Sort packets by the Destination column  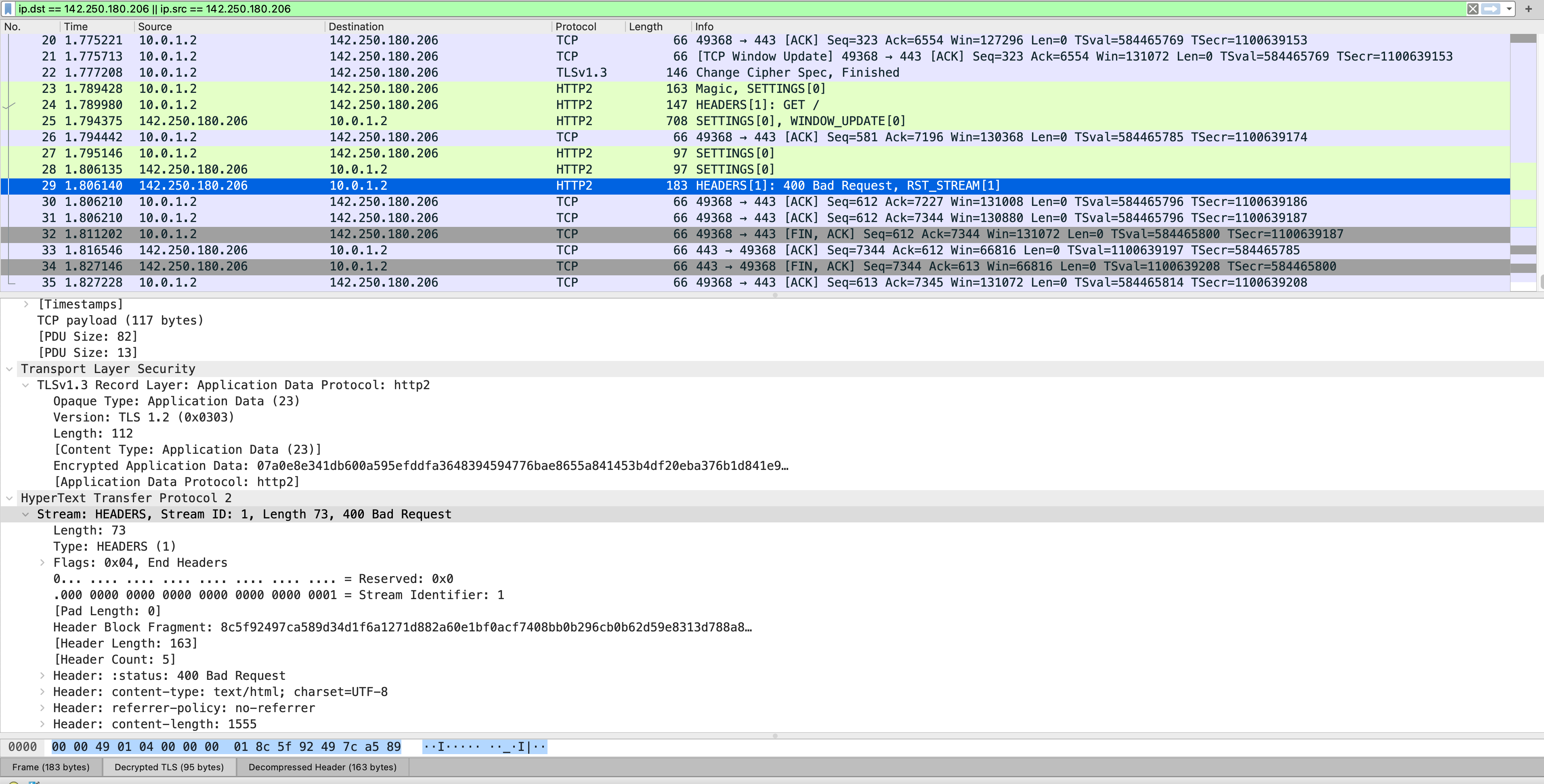(x=438, y=26)
